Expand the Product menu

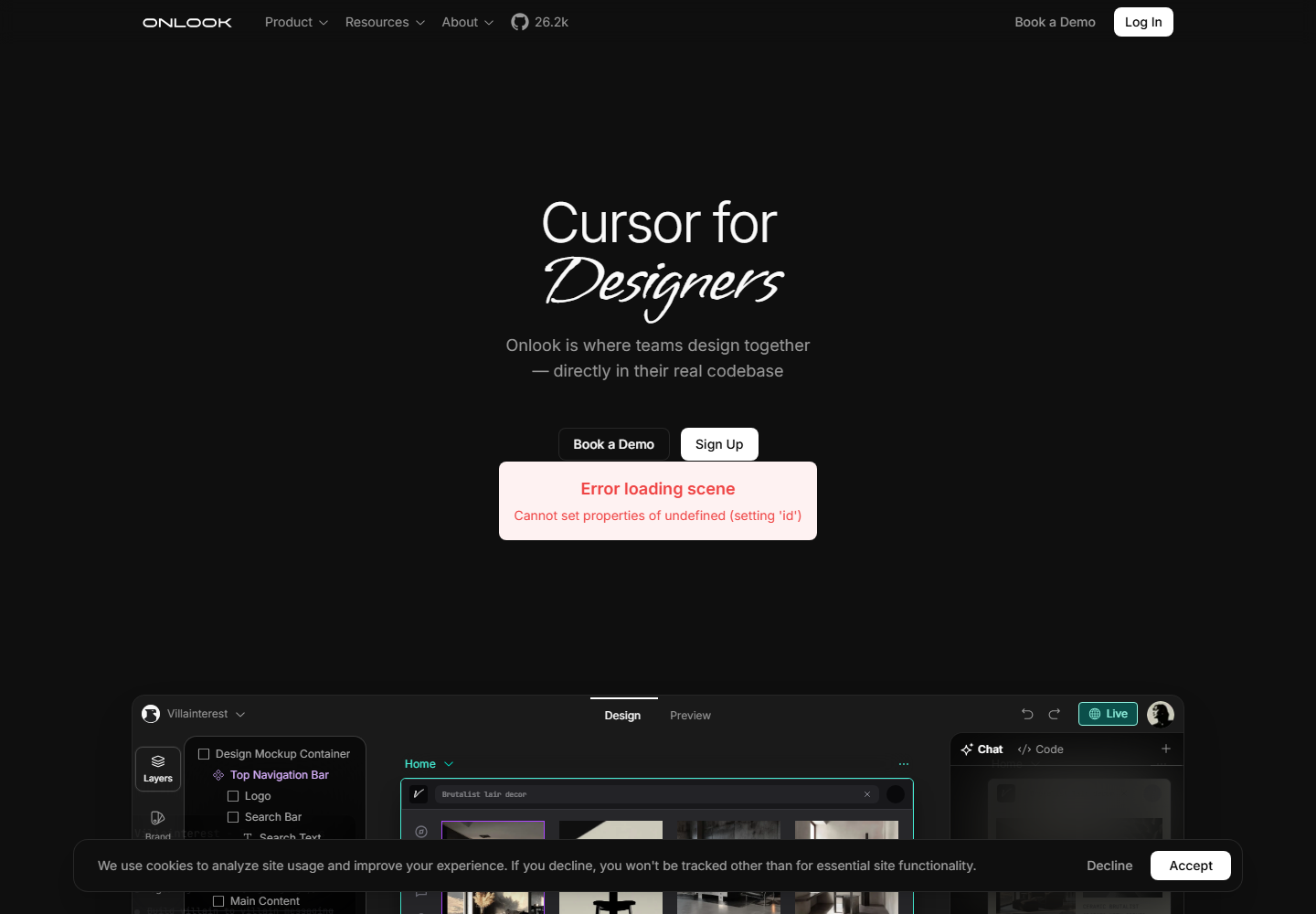point(296,22)
